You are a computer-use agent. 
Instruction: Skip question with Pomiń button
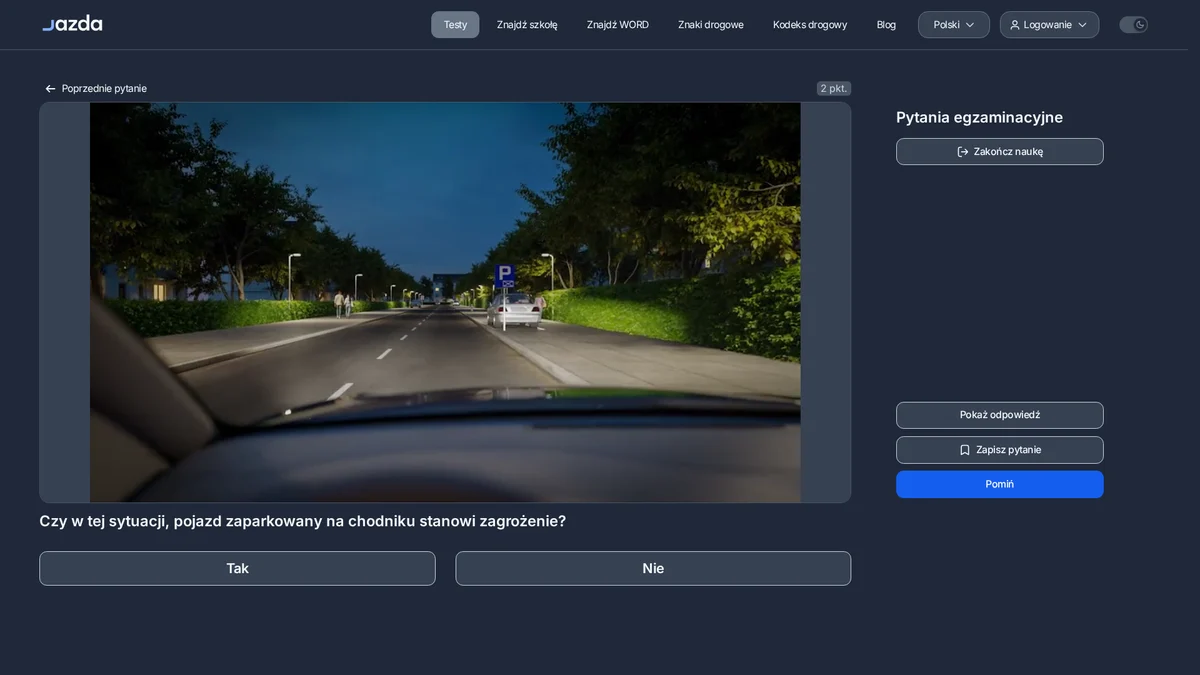1000,484
